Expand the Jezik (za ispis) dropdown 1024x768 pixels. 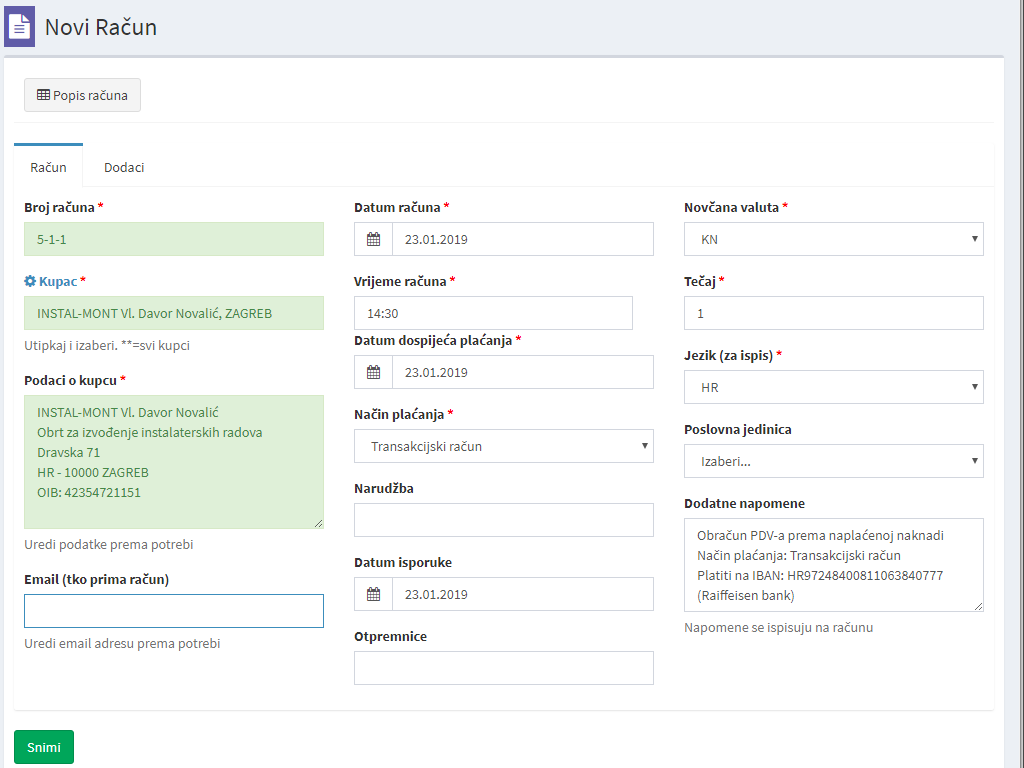click(x=833, y=388)
